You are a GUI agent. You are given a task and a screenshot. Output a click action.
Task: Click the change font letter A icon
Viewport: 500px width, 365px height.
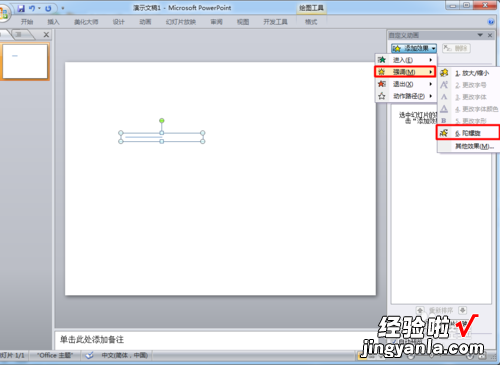(x=444, y=97)
